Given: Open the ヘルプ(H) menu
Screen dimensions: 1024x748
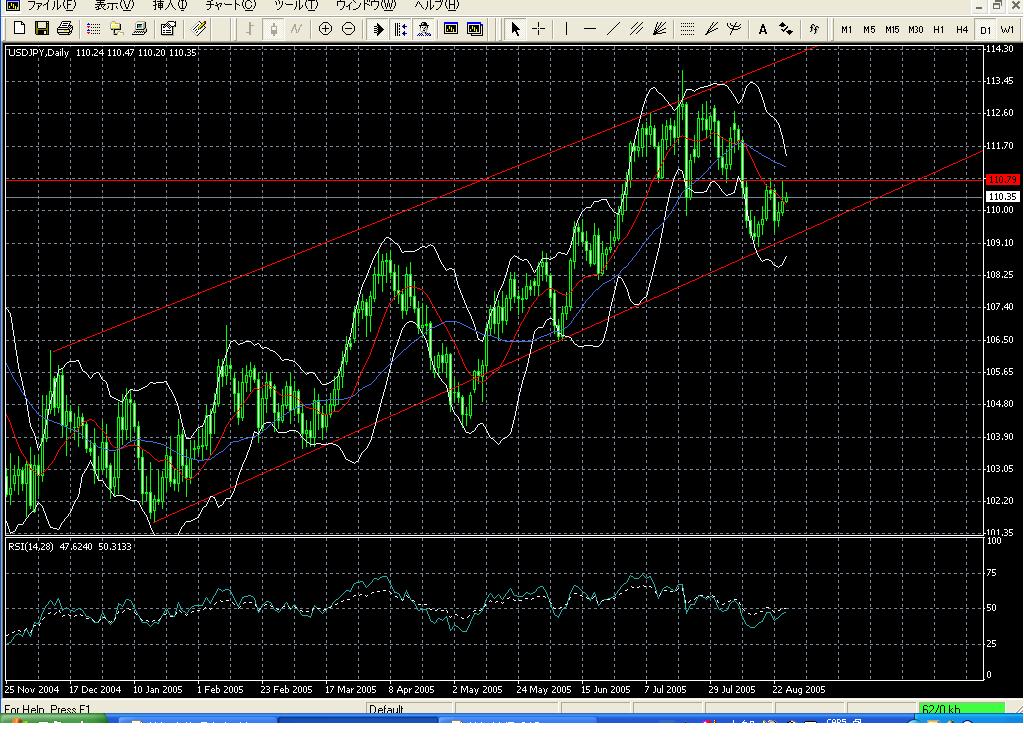Looking at the screenshot, I should [436, 6].
